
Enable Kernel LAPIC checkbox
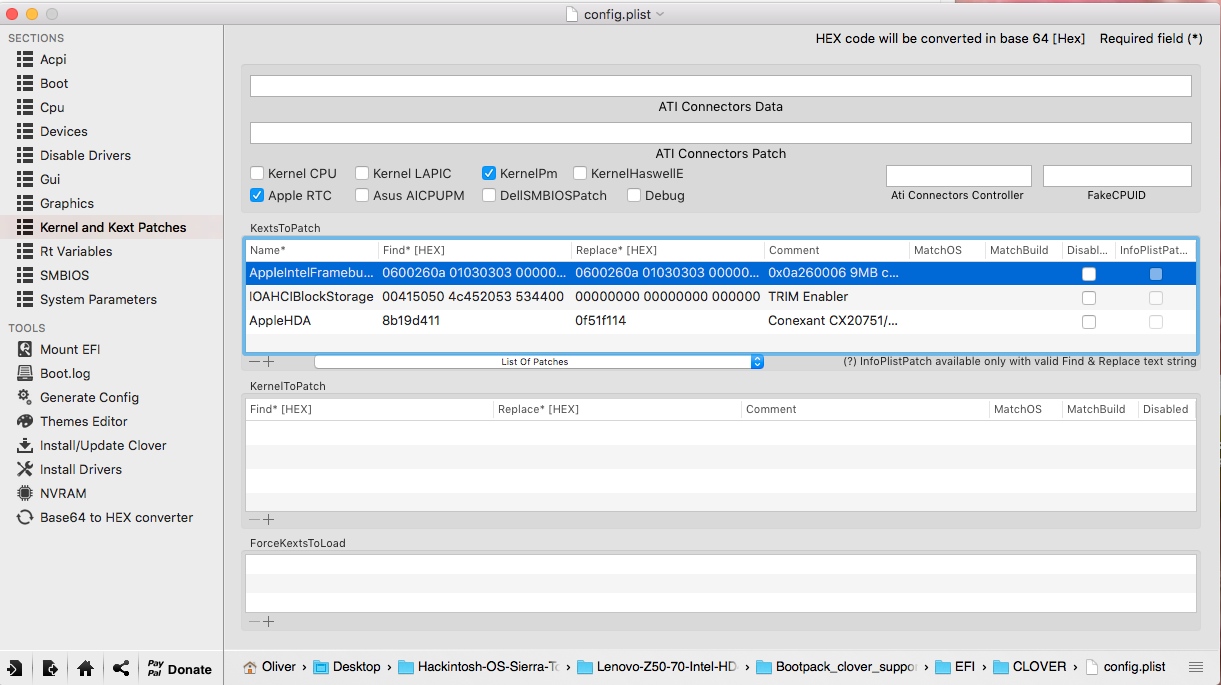tap(362, 173)
